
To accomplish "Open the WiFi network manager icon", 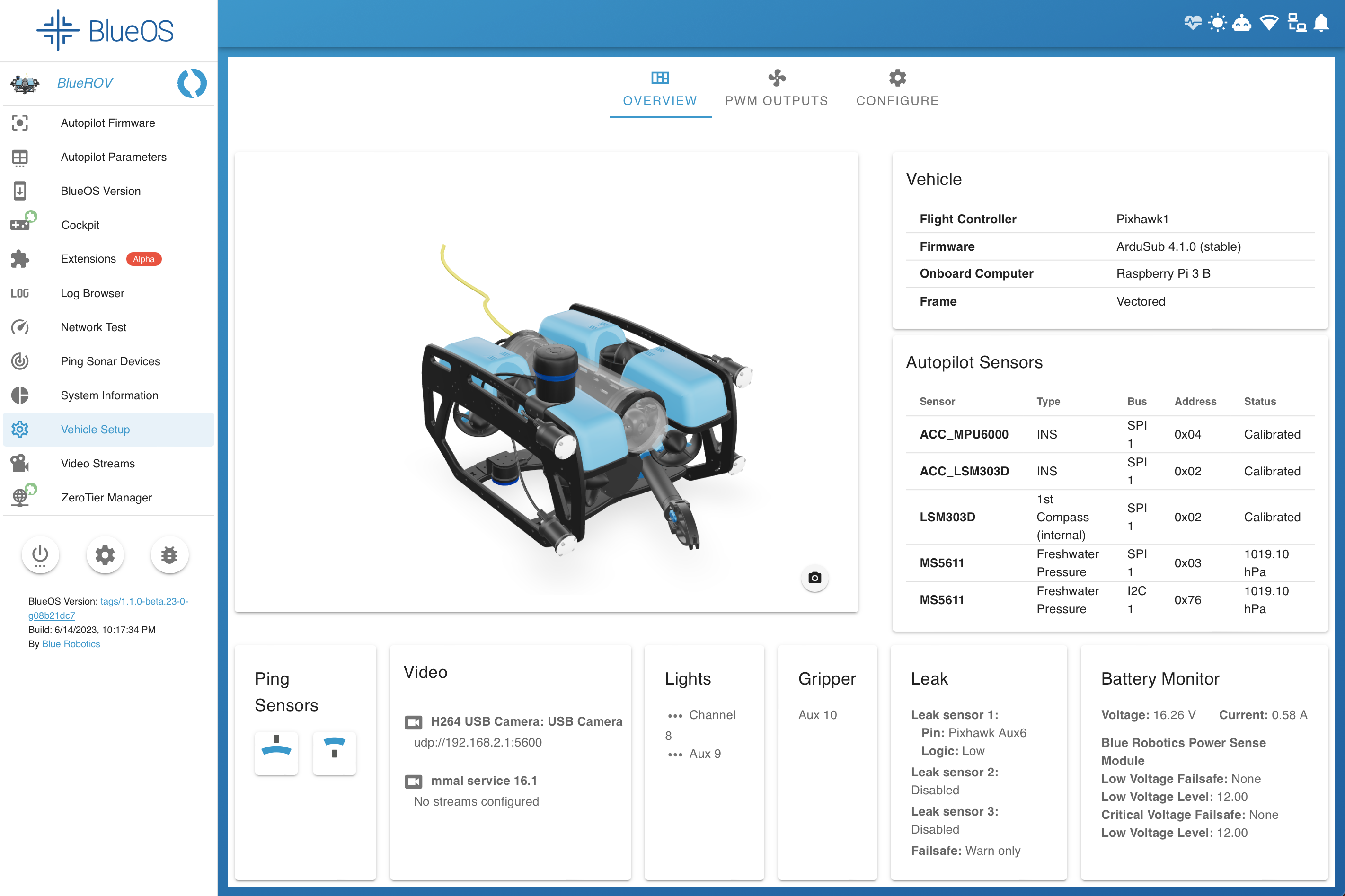I will pos(1269,23).
